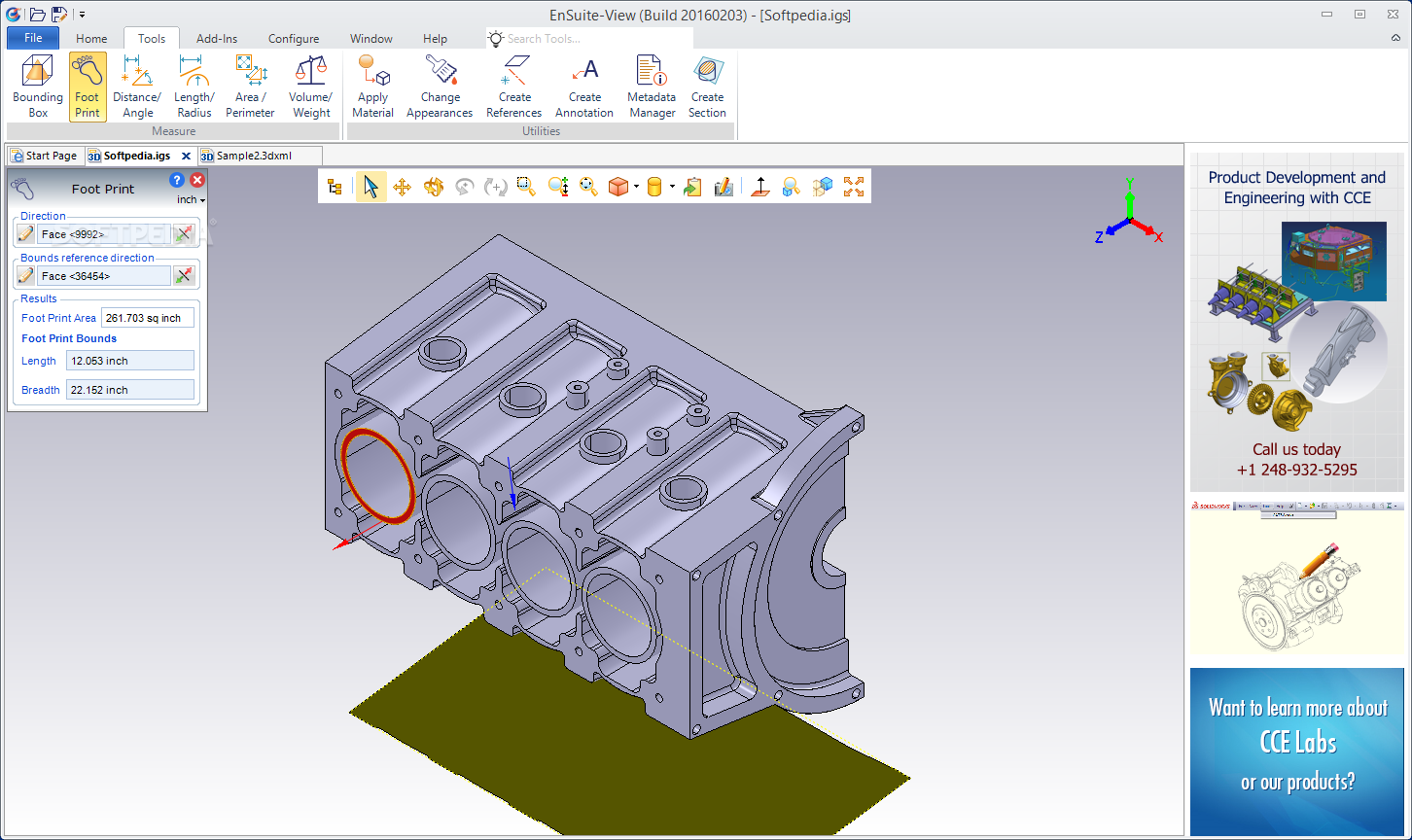
Task: Open the Metadata Manager
Action: [652, 87]
